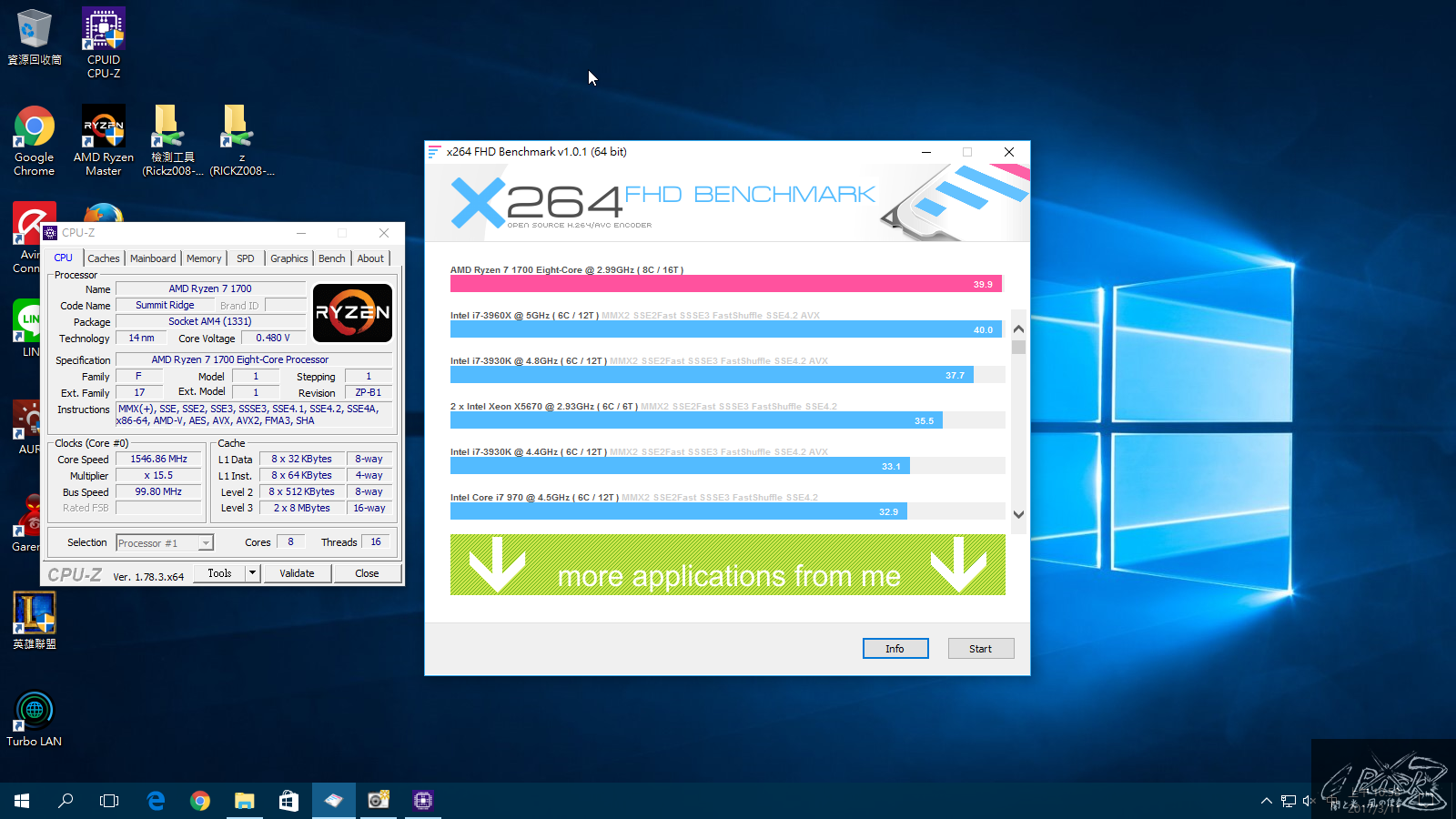This screenshot has height=819, width=1456.
Task: Click the Ryzen logo in CPU-Z
Action: (x=352, y=313)
